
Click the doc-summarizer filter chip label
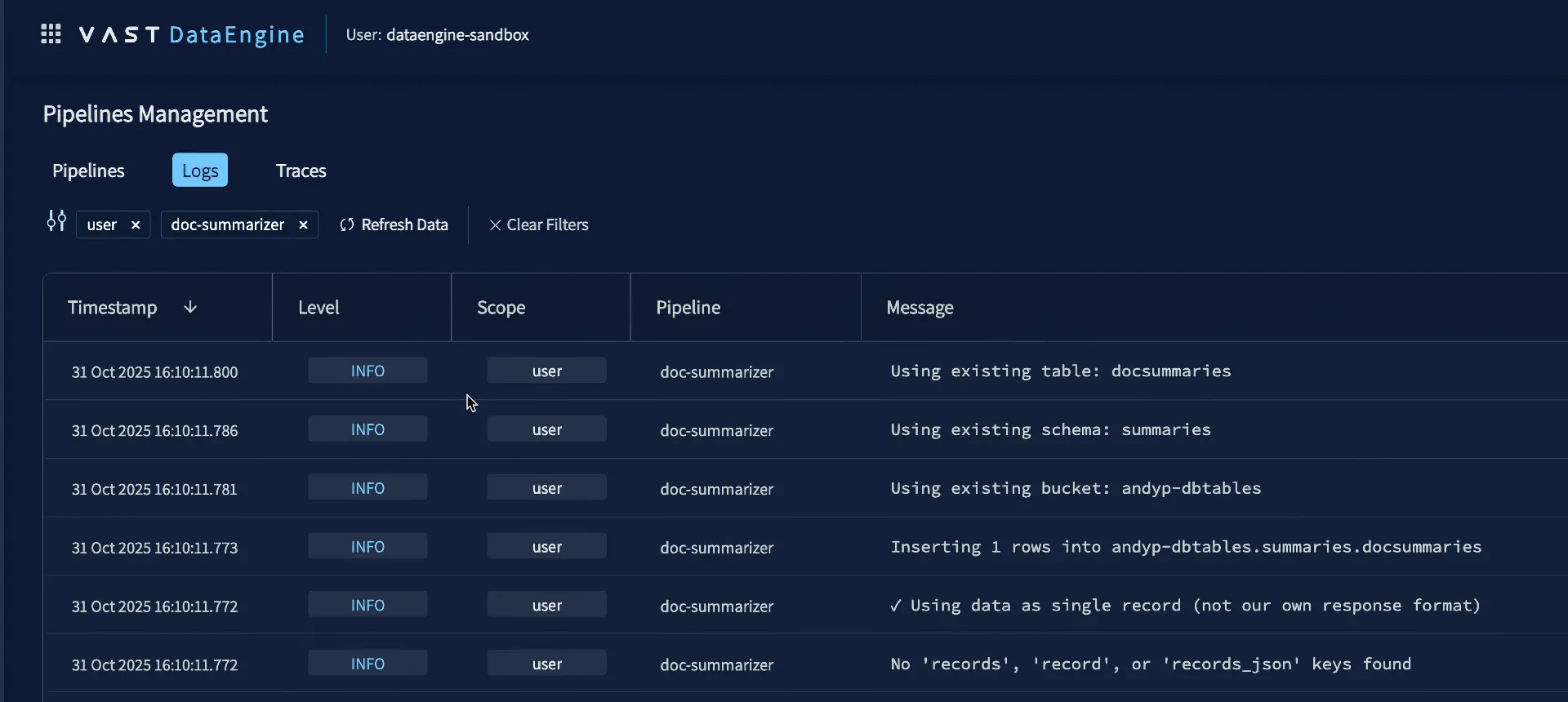pyautogui.click(x=228, y=224)
